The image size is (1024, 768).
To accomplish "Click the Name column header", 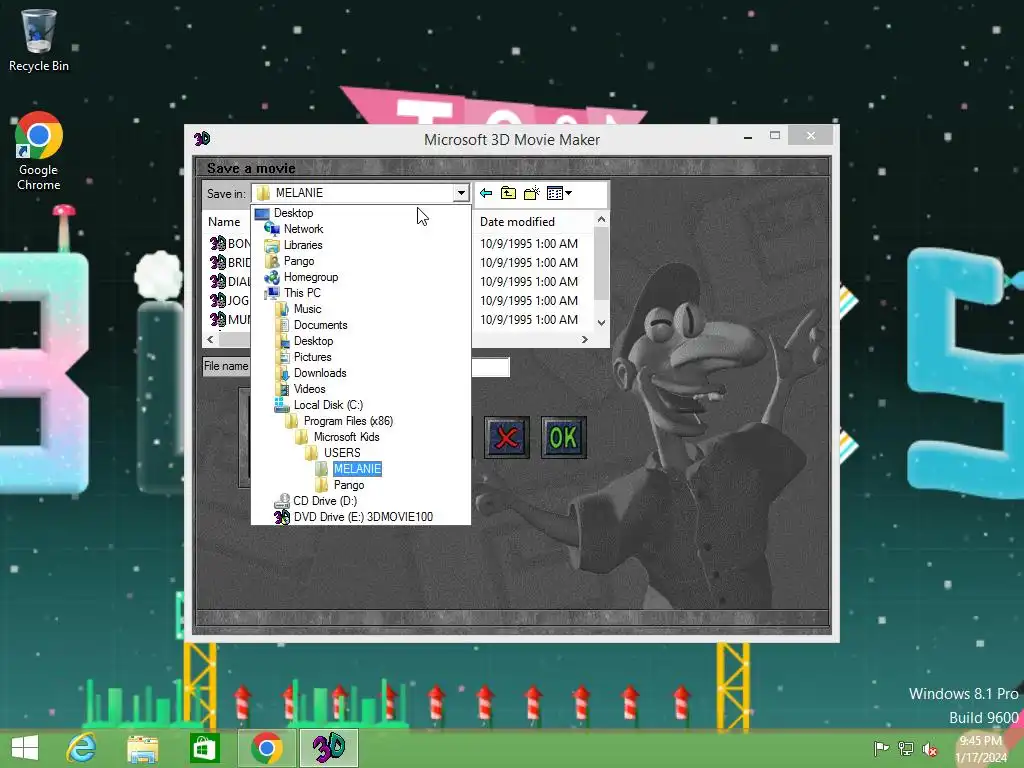I will pyautogui.click(x=224, y=222).
